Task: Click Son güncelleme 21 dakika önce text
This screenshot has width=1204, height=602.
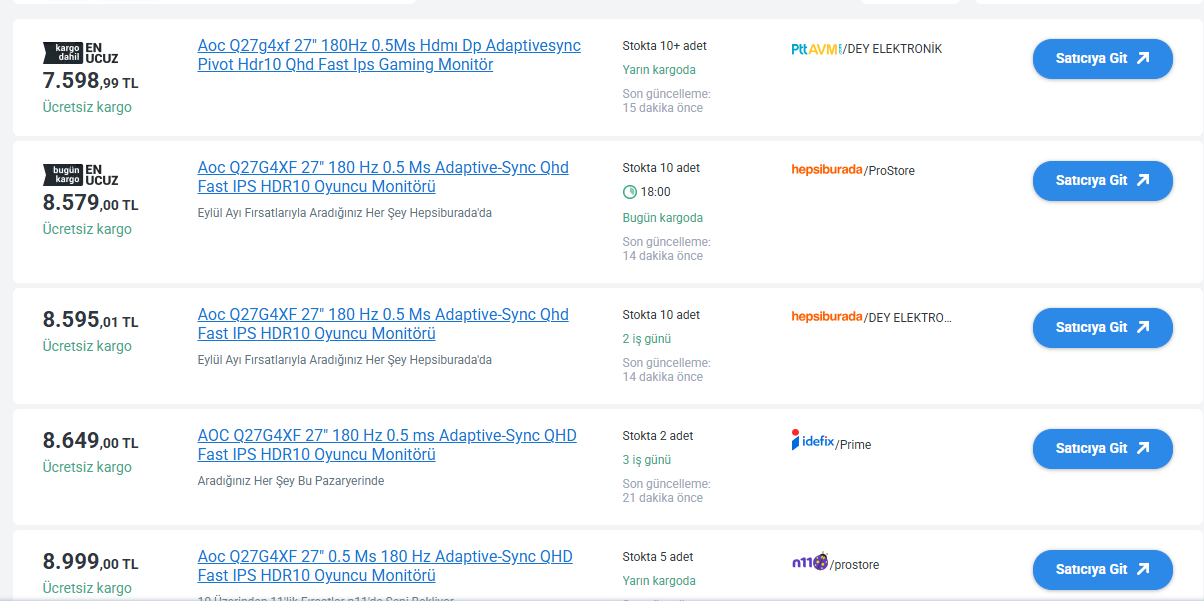Action: [667, 491]
